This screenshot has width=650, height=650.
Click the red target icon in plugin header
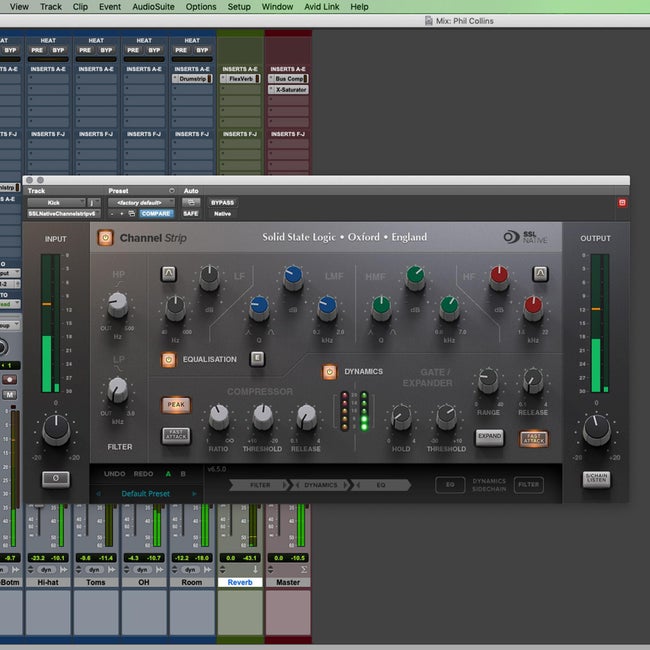622,202
